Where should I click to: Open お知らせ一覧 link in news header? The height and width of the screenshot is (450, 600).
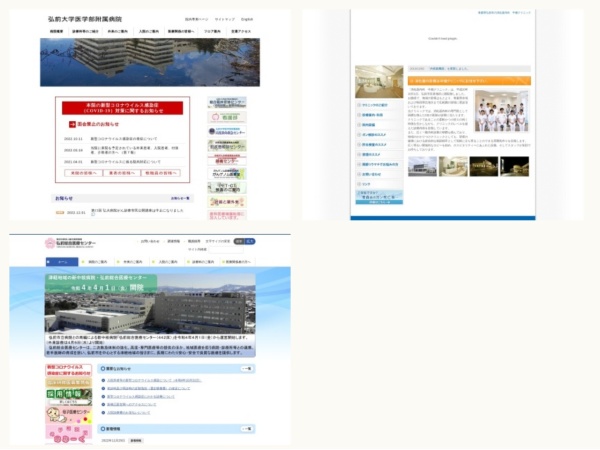pos(180,198)
